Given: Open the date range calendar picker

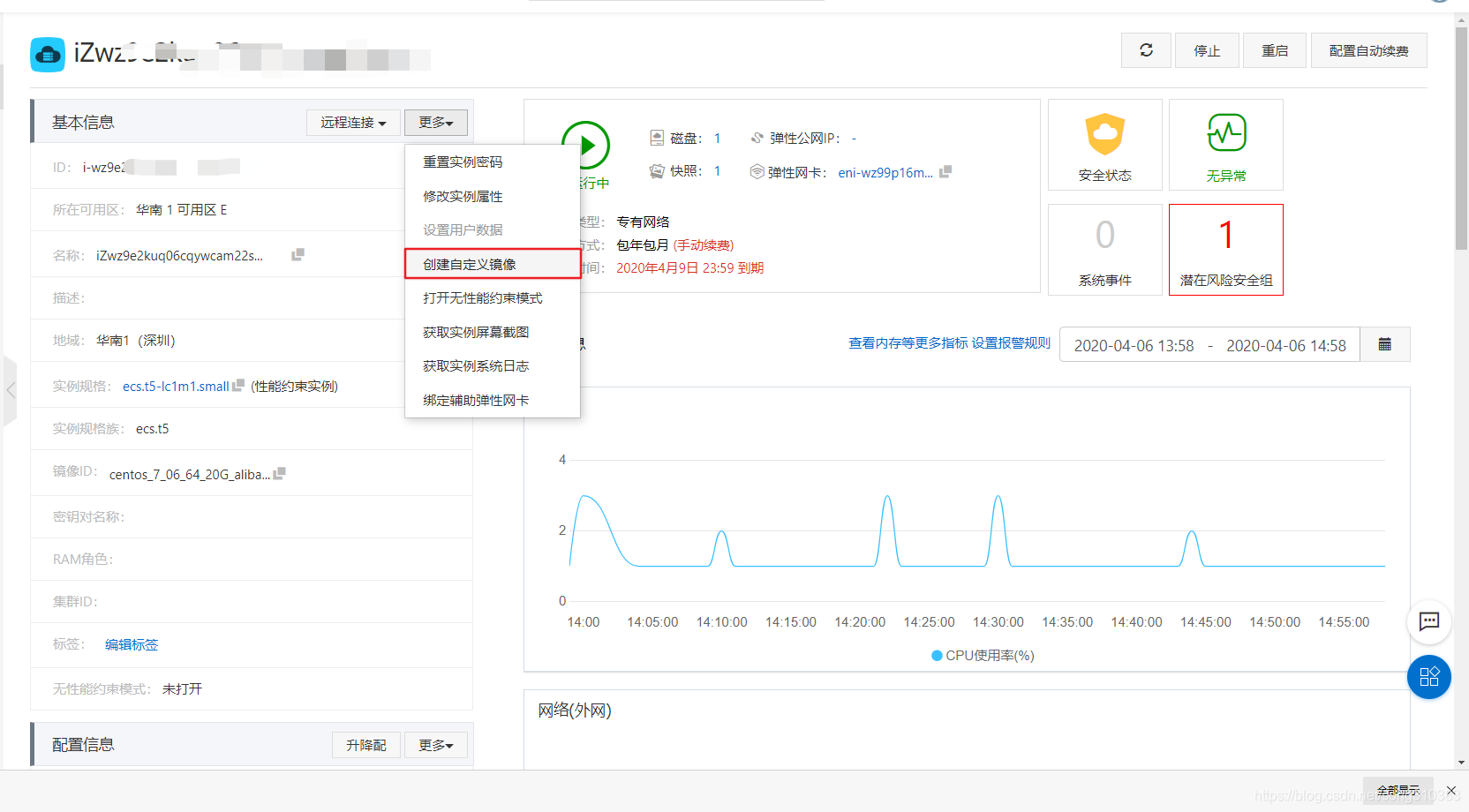Looking at the screenshot, I should coord(1384,344).
